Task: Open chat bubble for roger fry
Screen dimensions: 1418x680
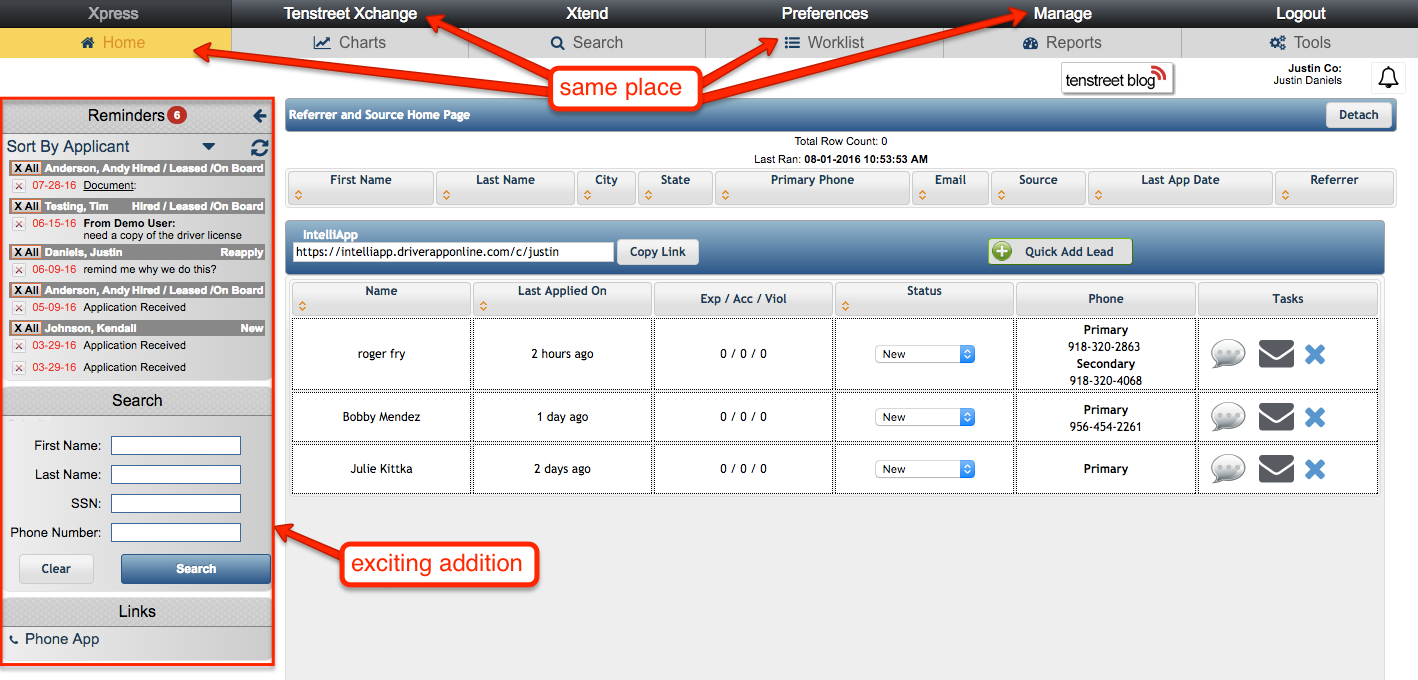Action: click(1228, 354)
